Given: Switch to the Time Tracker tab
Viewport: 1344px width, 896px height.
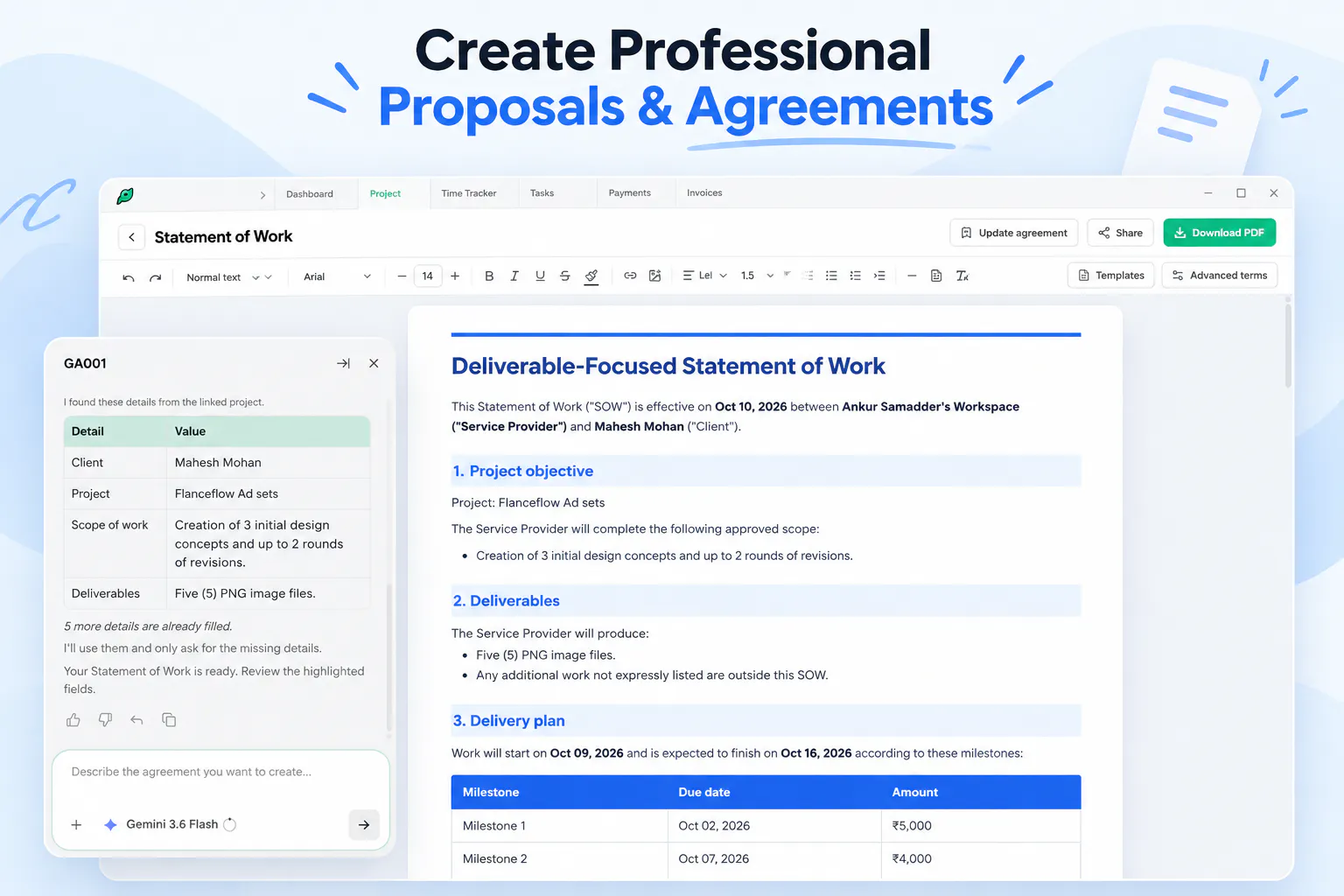Looking at the screenshot, I should [469, 193].
